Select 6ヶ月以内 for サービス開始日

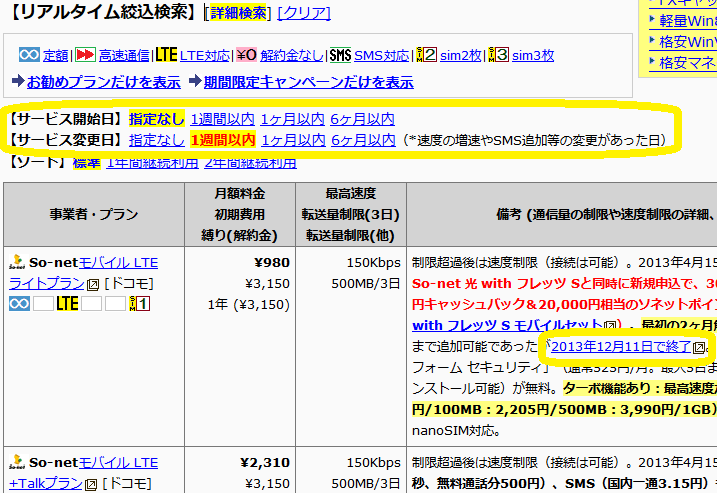coord(363,119)
